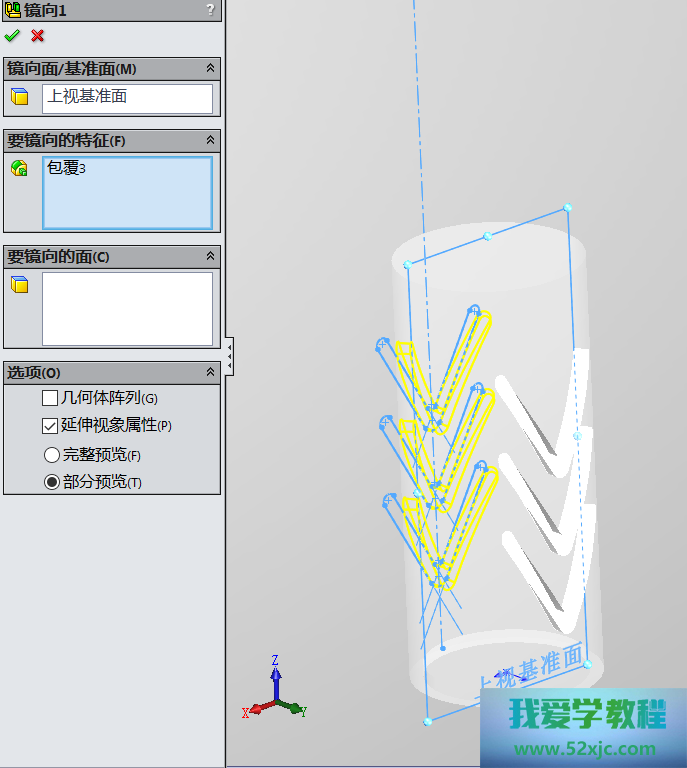Enable the 几何体阵列 checkbox
Image resolution: width=687 pixels, height=768 pixels.
pyautogui.click(x=50, y=398)
